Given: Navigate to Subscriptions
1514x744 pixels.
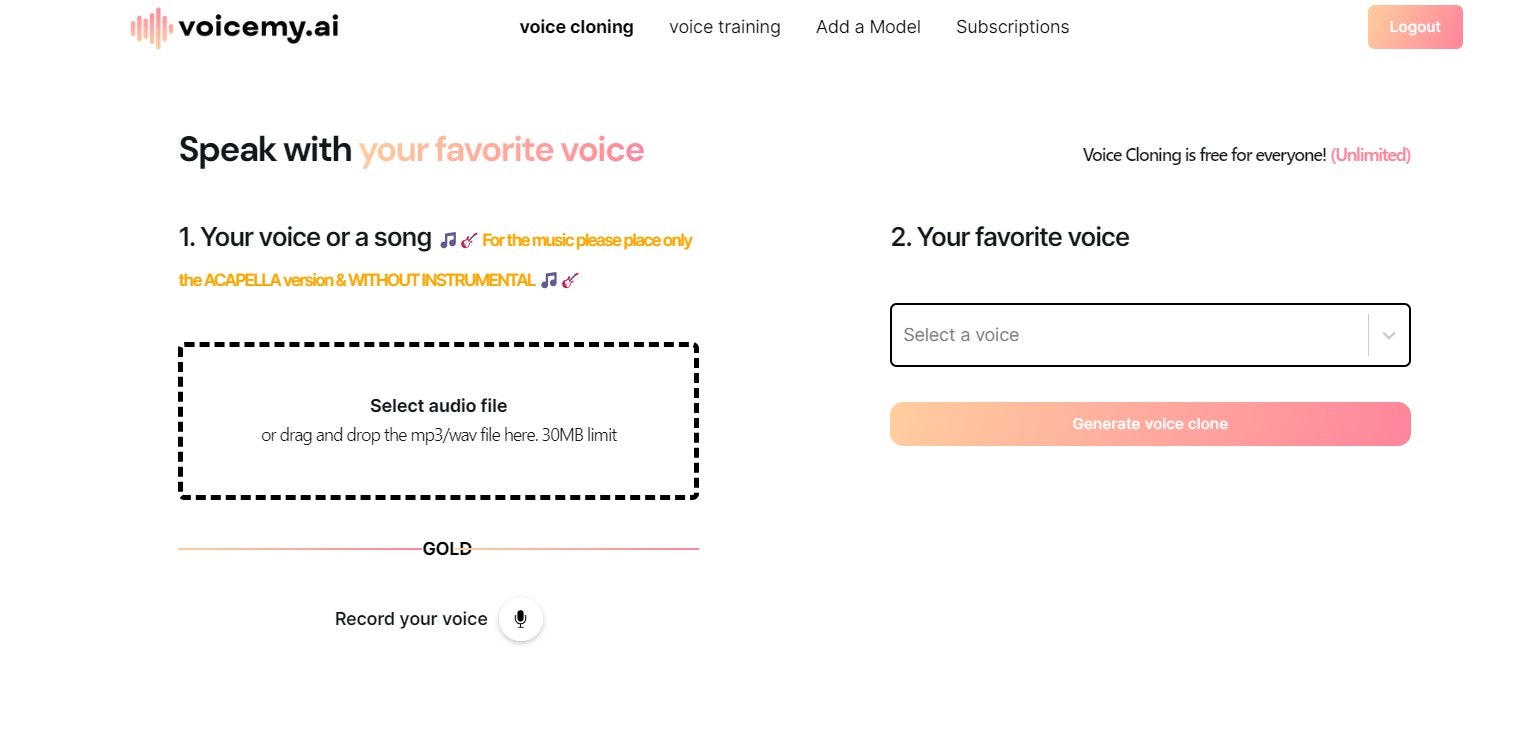Looking at the screenshot, I should (x=1012, y=27).
